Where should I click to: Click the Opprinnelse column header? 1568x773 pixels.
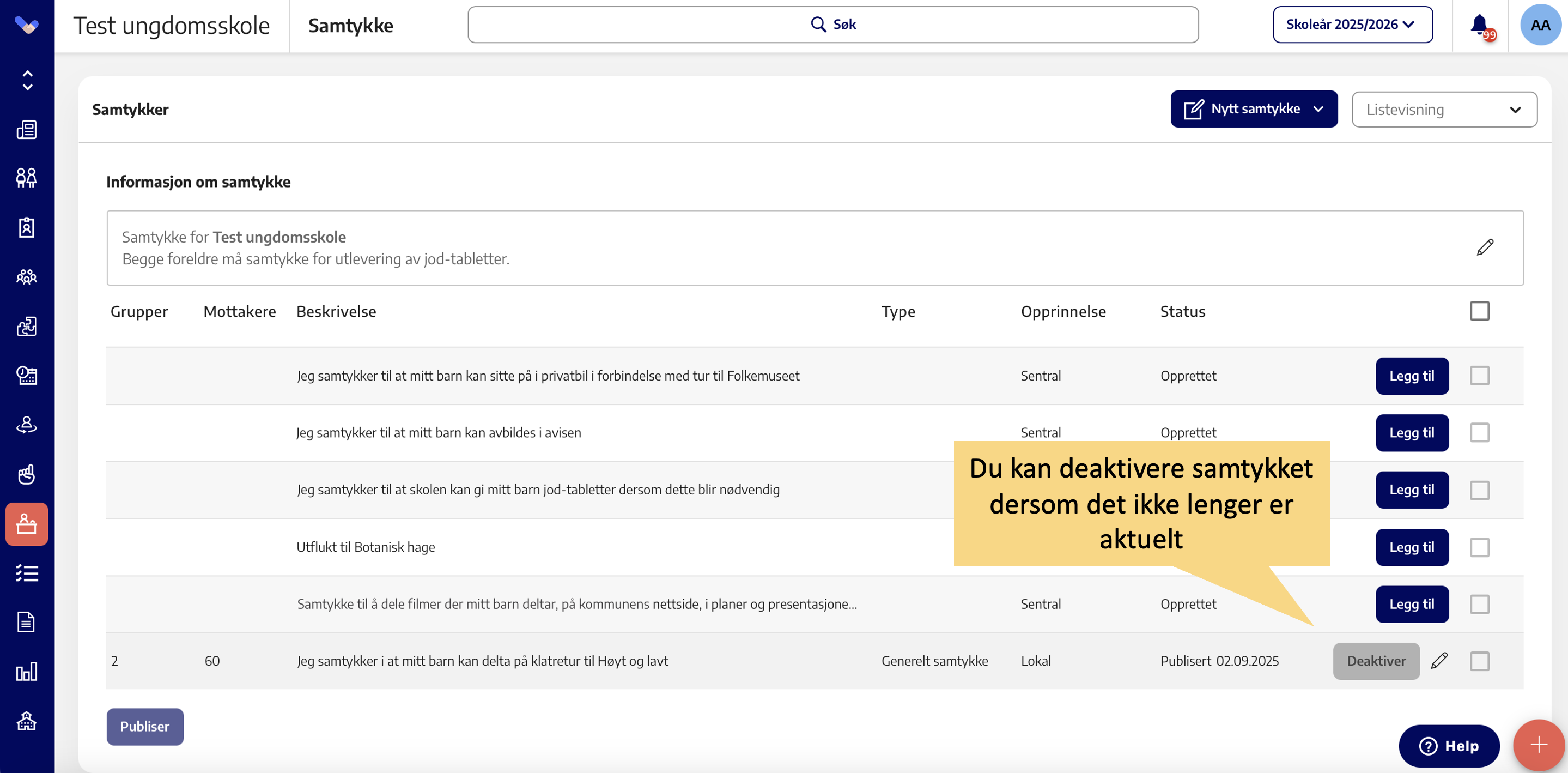pos(1063,311)
